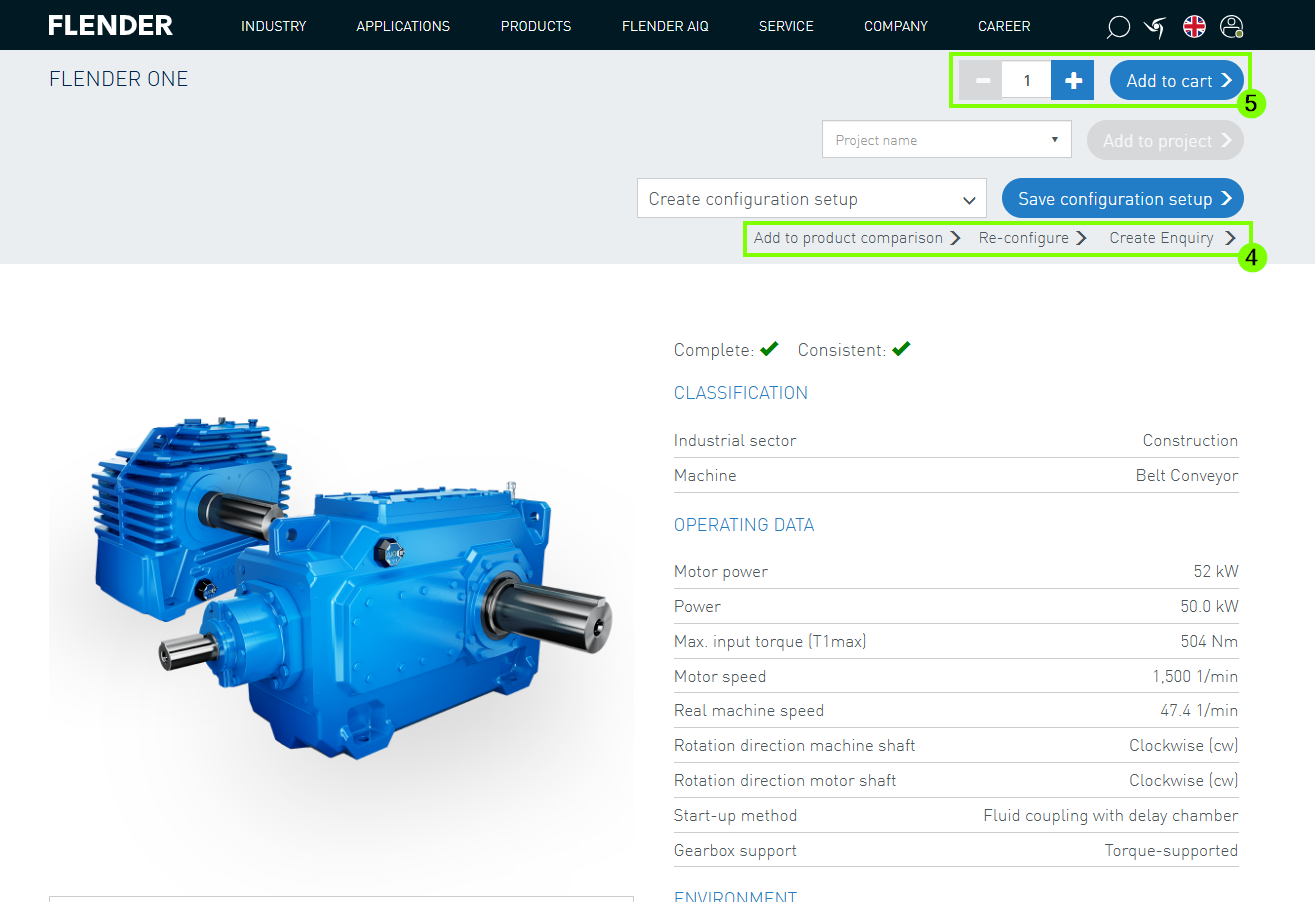Screen dimensions: 1315x902
Task: Open the Project name dropdown
Action: point(946,140)
